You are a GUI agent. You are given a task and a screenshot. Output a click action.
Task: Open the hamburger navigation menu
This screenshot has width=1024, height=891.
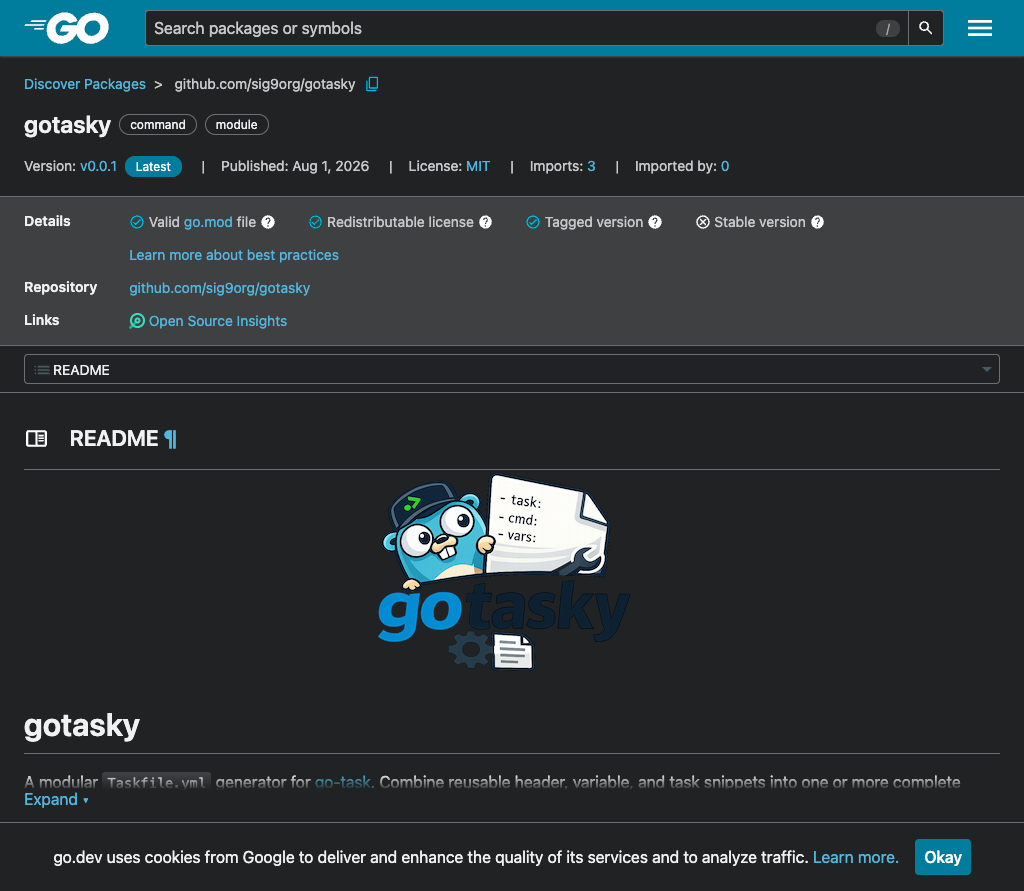(x=980, y=28)
